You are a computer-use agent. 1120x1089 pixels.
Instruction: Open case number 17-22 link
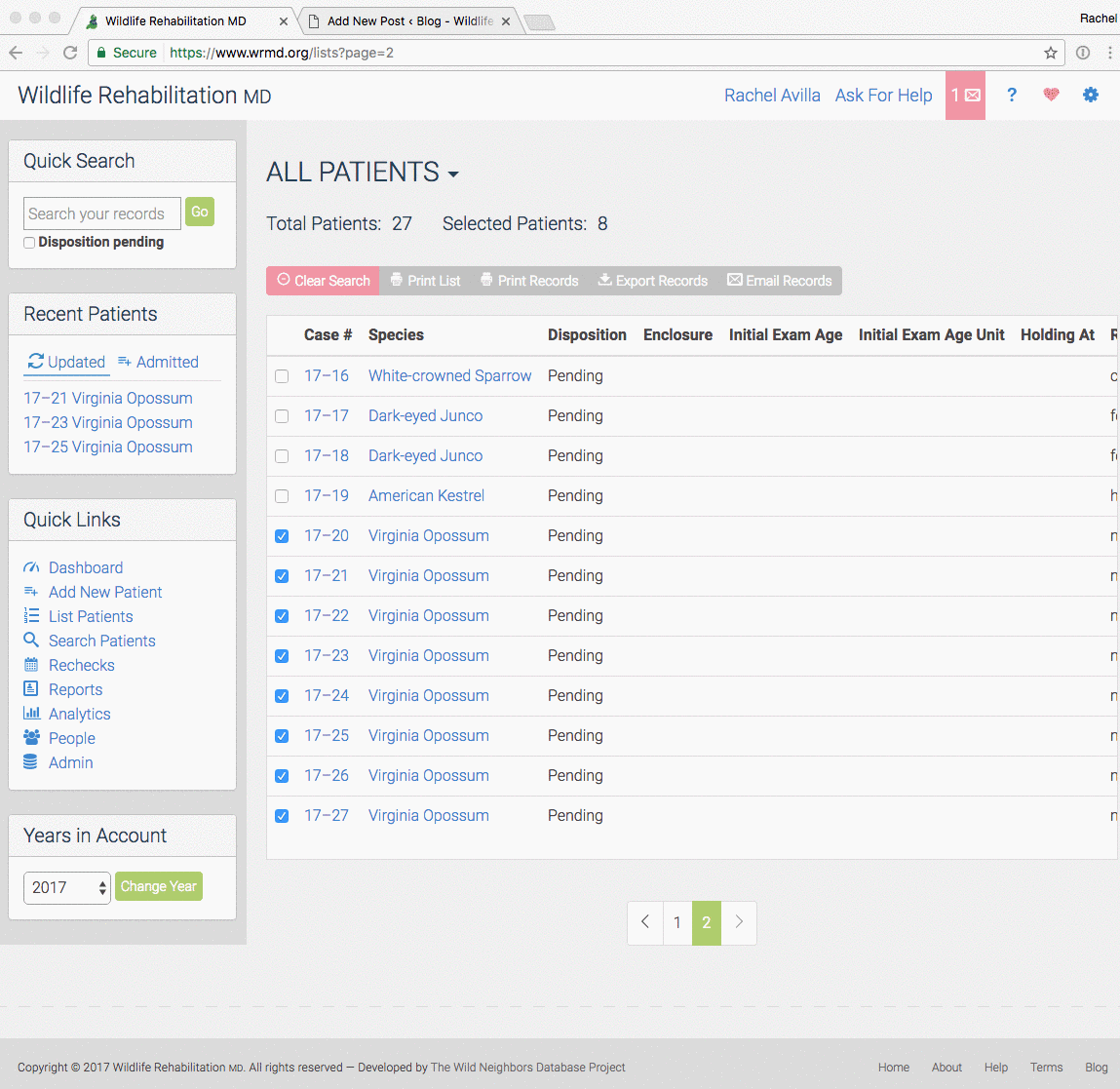tap(327, 616)
